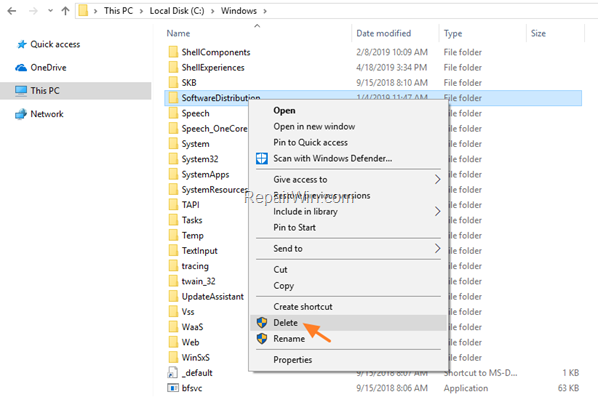Click the Speech folder icon

pos(173,113)
